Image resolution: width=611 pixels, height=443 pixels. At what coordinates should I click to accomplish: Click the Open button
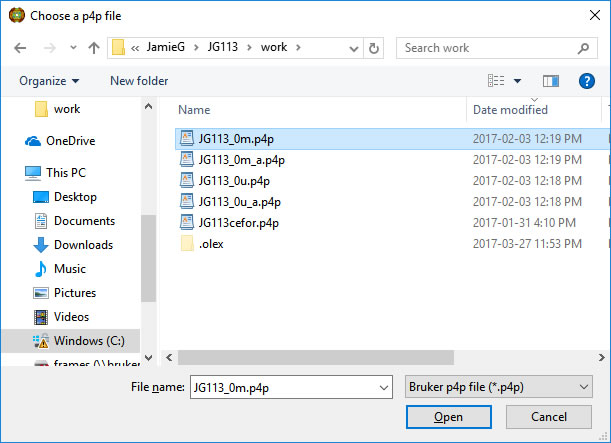click(x=448, y=417)
